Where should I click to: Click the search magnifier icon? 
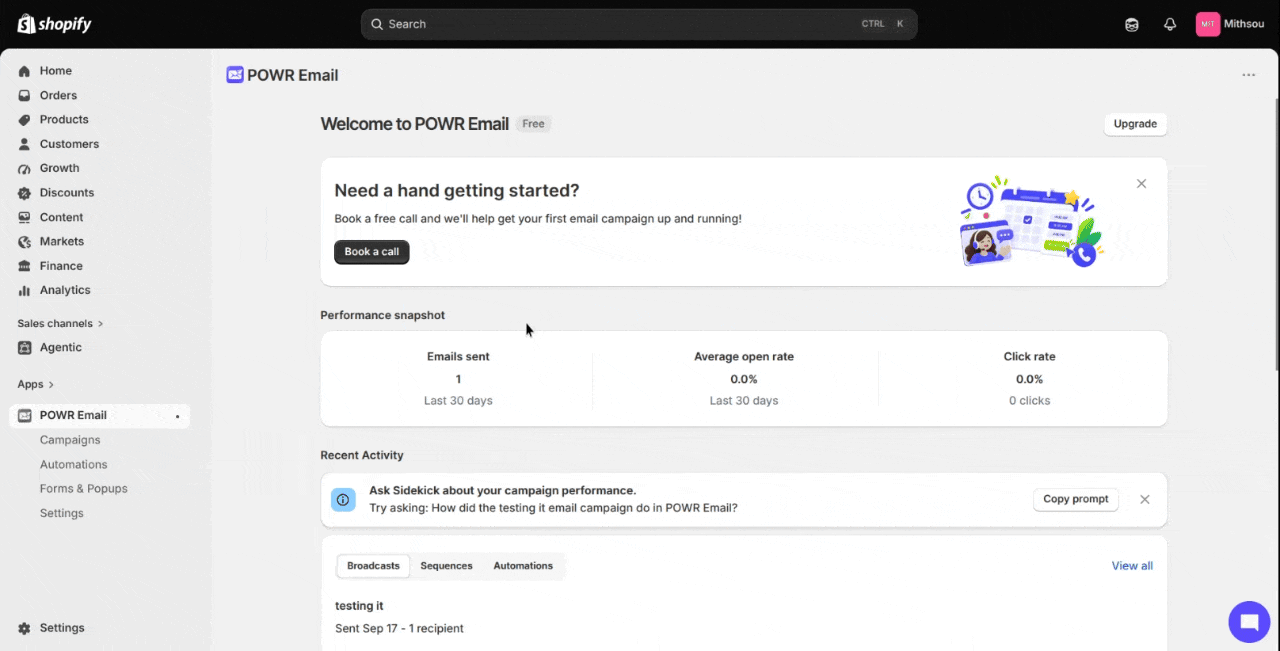pos(377,24)
